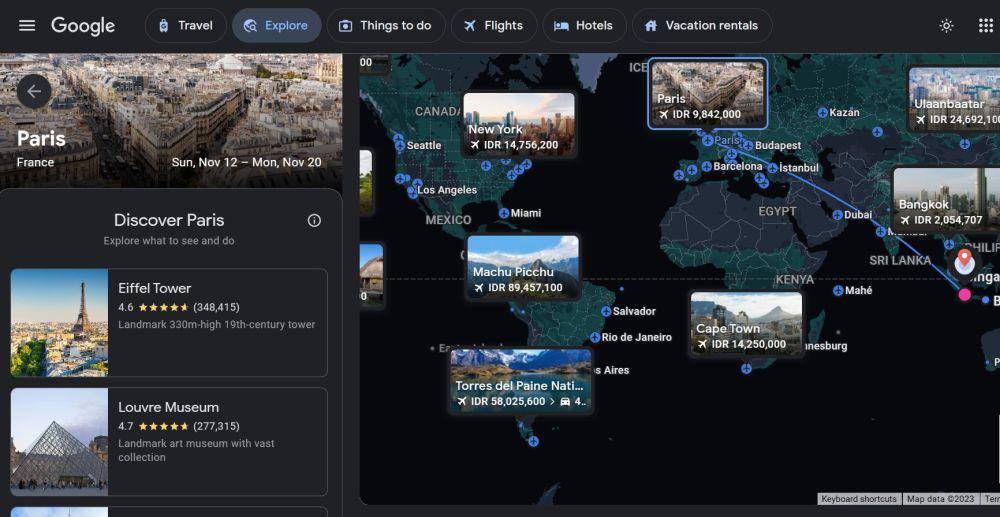
Task: Select the Ulaanbaatar destination card
Action: (x=954, y=99)
